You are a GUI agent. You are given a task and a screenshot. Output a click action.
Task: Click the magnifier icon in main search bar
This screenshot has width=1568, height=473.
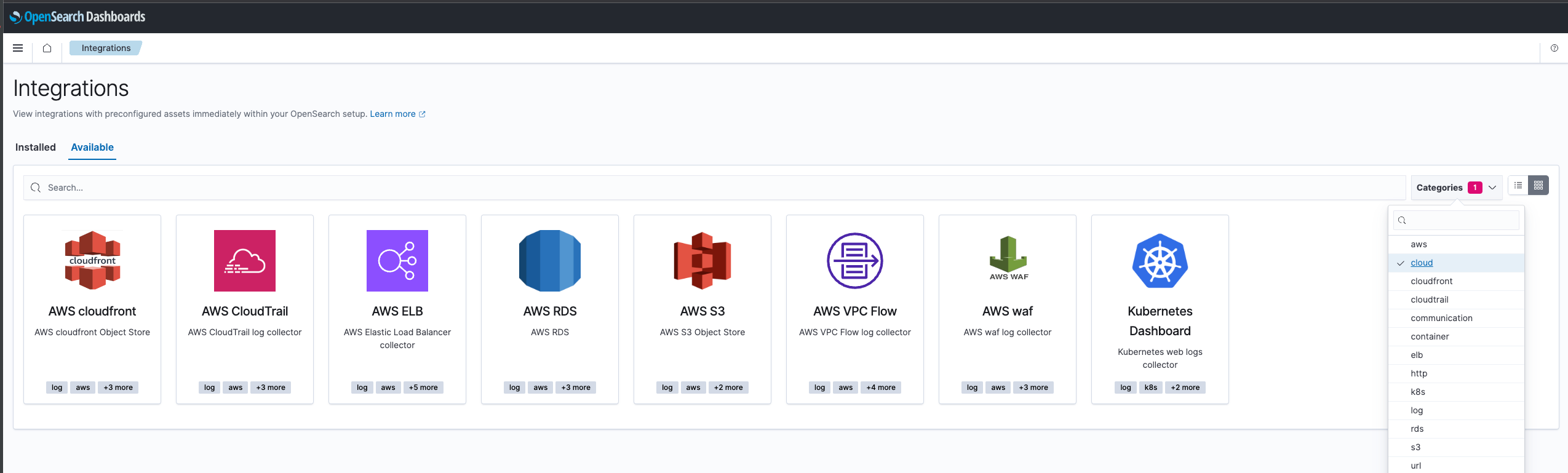click(36, 188)
